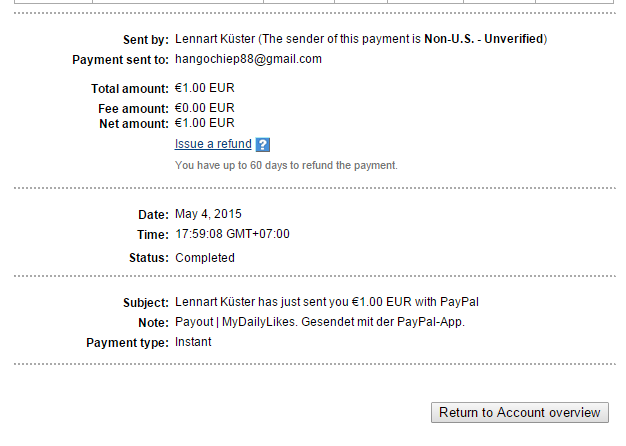Click the date May 4, 2015
Viewport: 626px width, 446px height.
pyautogui.click(x=208, y=214)
